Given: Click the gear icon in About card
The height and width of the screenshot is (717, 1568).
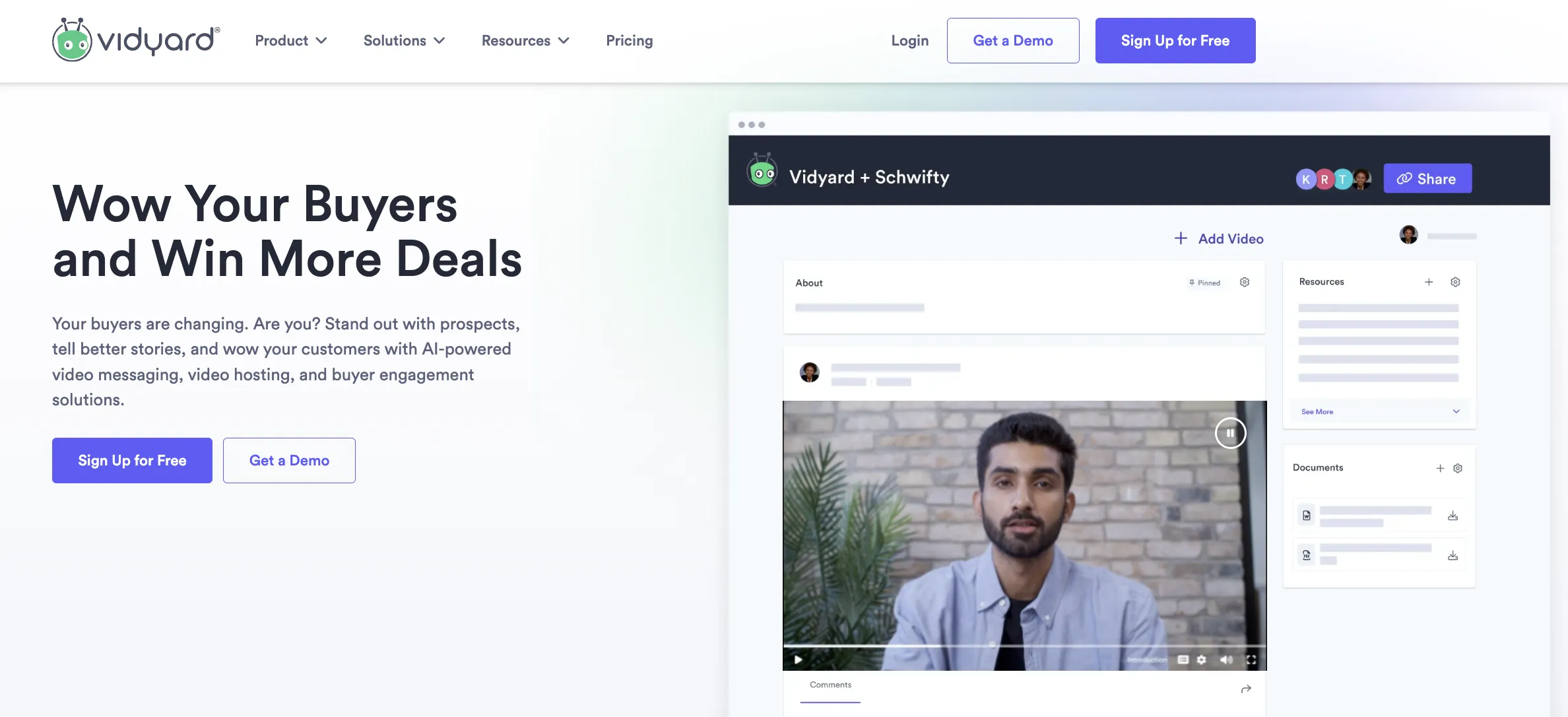Looking at the screenshot, I should (x=1245, y=283).
